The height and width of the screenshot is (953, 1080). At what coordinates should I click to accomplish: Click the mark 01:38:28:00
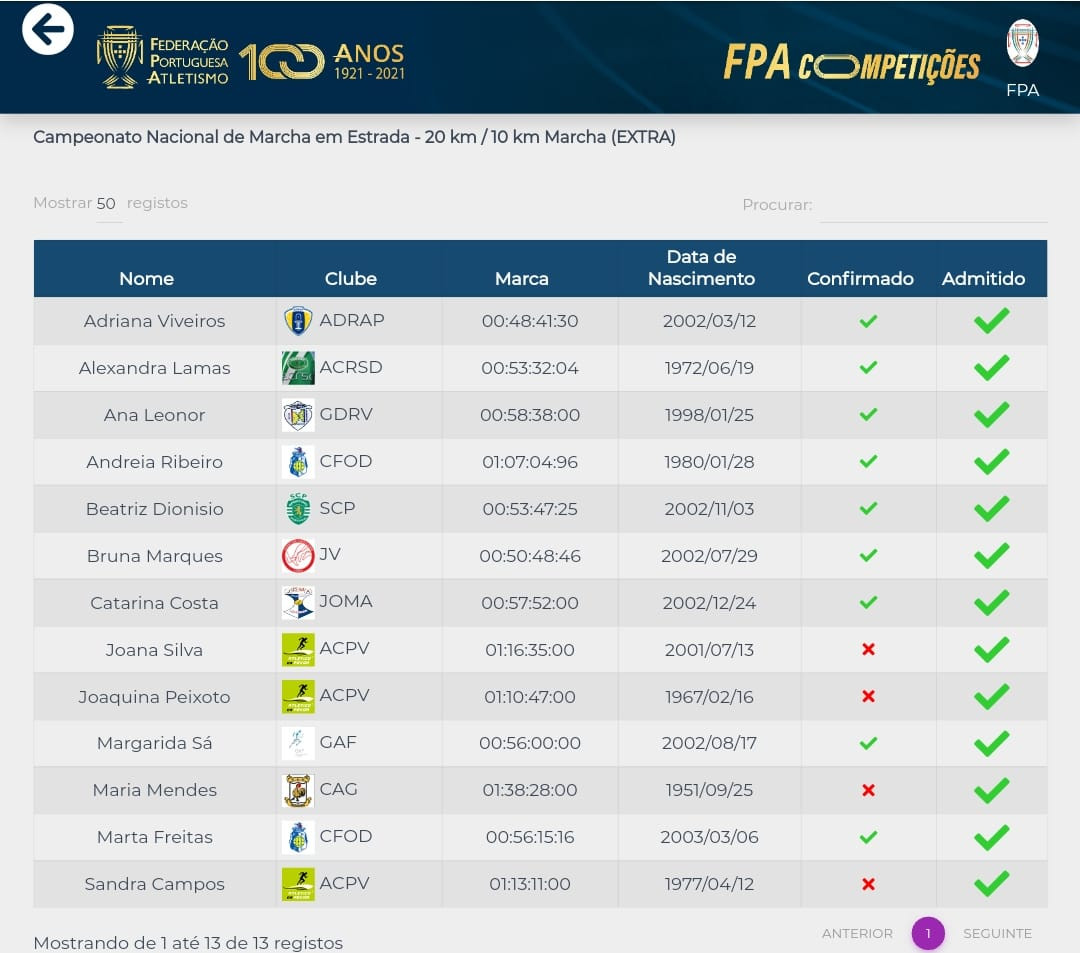(x=530, y=790)
